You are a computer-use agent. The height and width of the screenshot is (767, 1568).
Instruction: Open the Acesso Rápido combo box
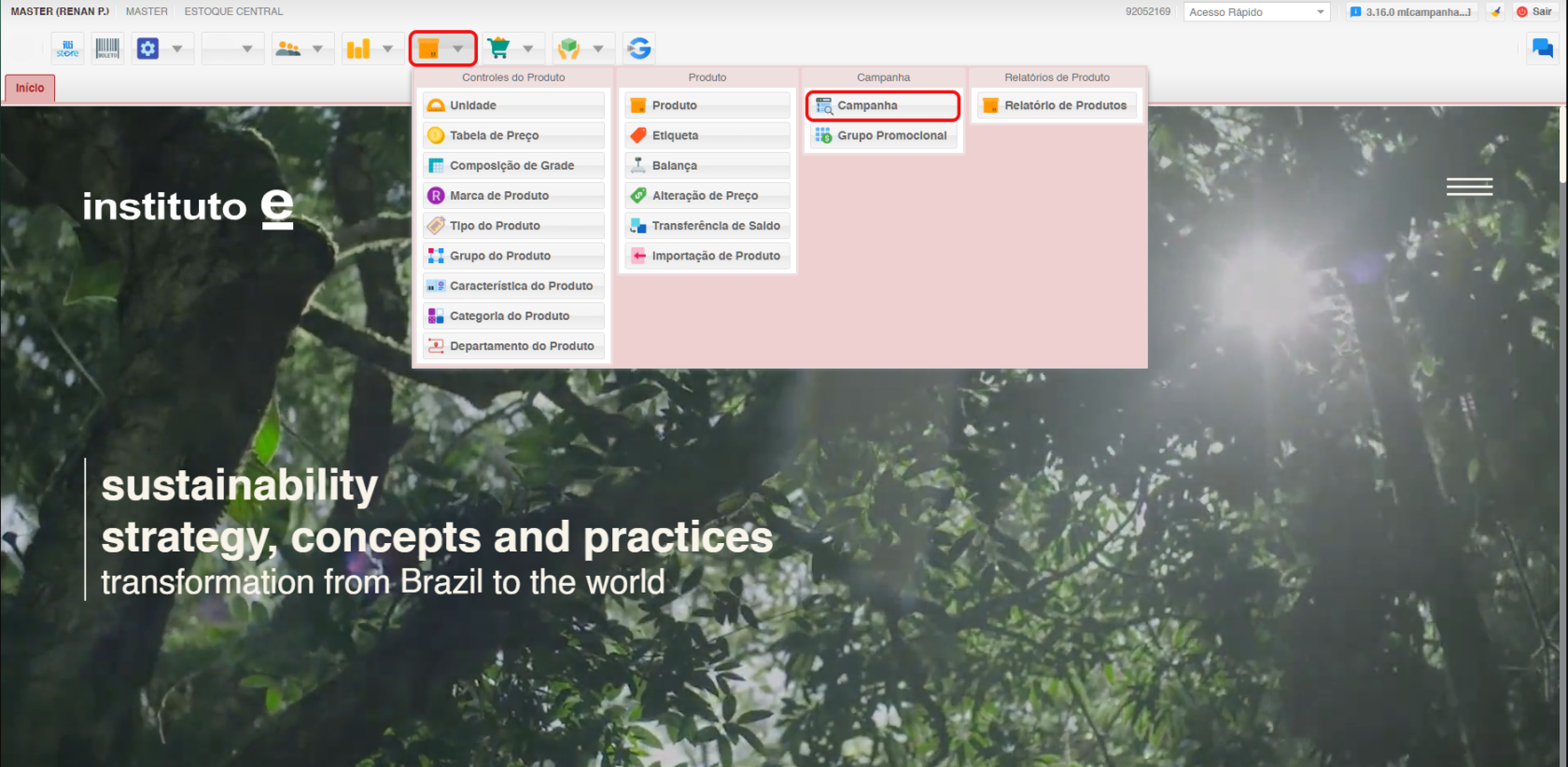(1256, 12)
